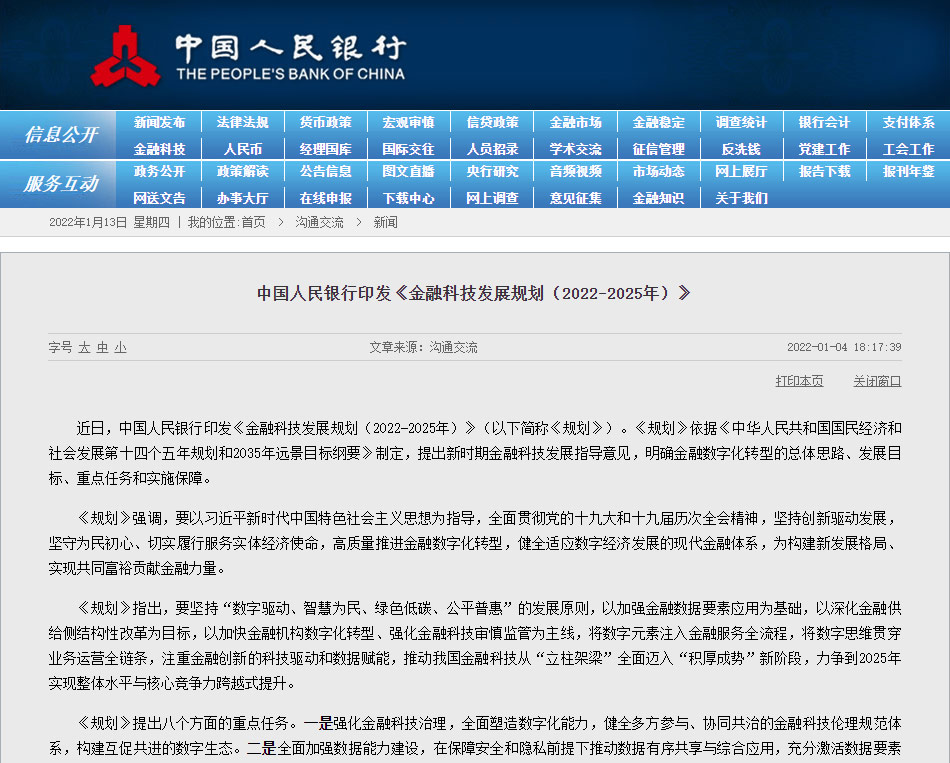This screenshot has width=950, height=763.
Task: Open the 法律法规 section
Action: coord(242,122)
